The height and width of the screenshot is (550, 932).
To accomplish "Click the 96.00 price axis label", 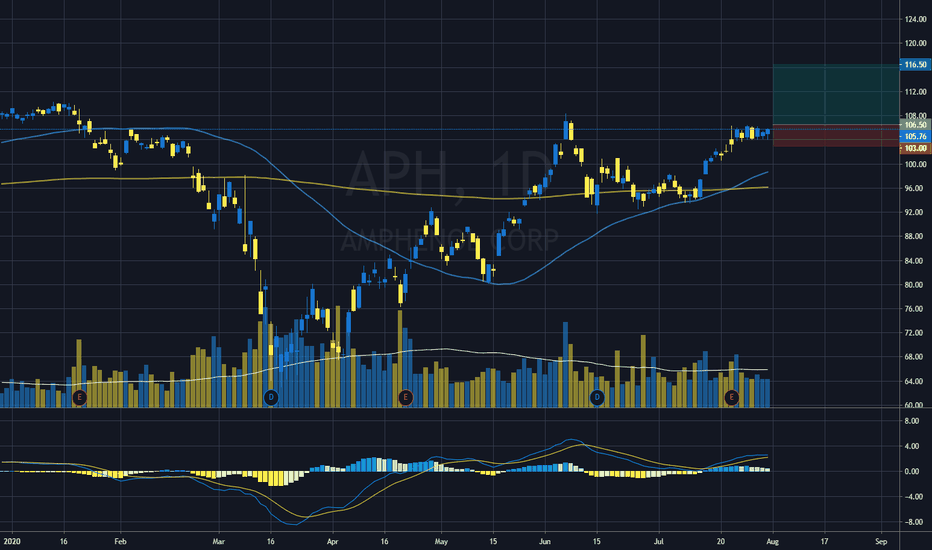I will pyautogui.click(x=915, y=188).
